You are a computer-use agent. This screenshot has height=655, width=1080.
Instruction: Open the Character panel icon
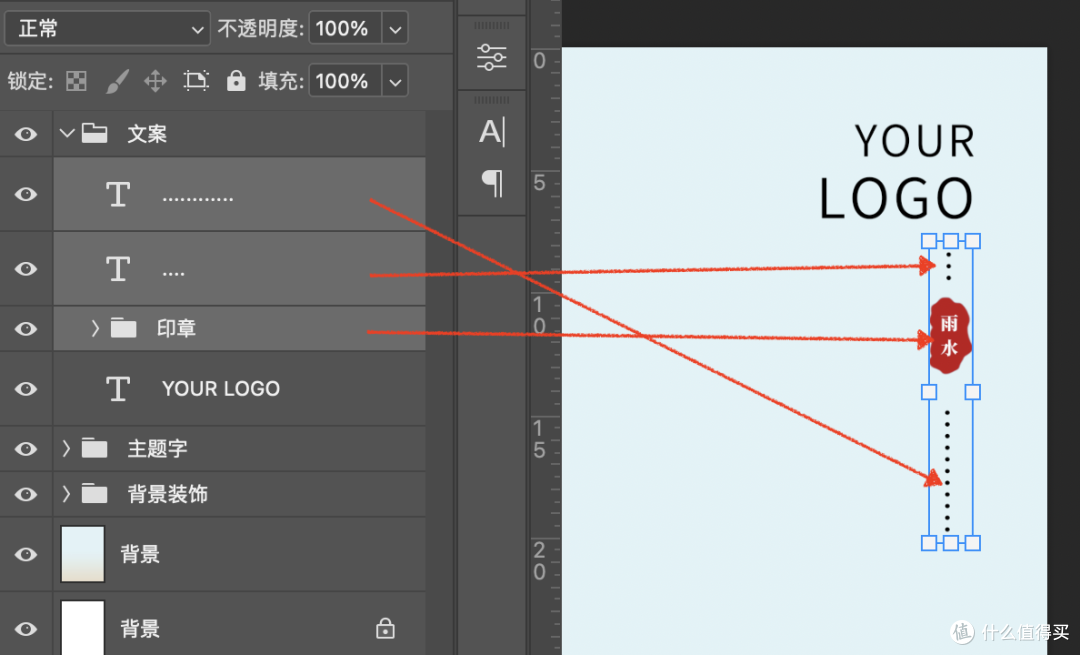[x=492, y=132]
